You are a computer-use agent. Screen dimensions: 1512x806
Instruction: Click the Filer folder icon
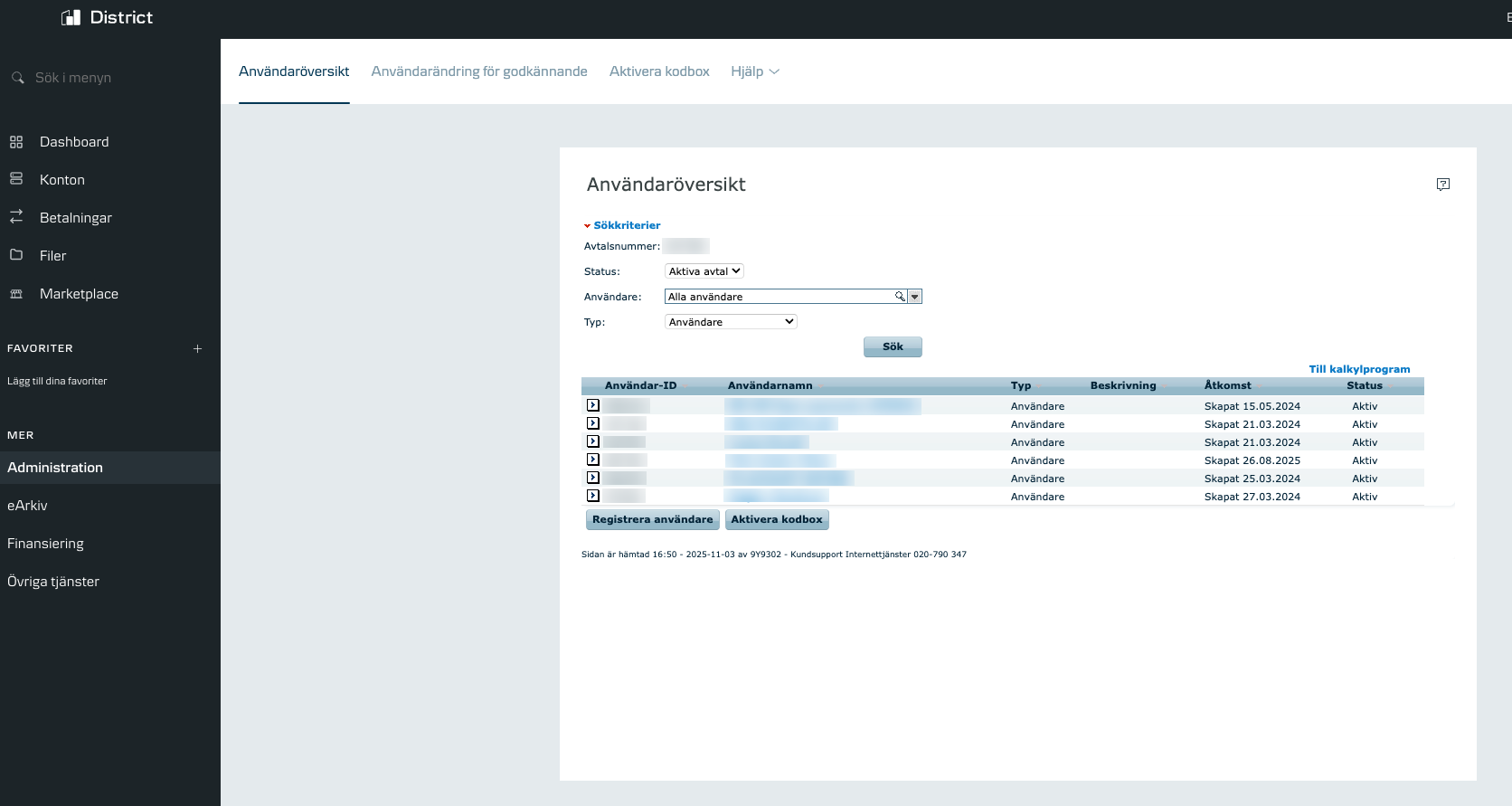[x=16, y=255]
